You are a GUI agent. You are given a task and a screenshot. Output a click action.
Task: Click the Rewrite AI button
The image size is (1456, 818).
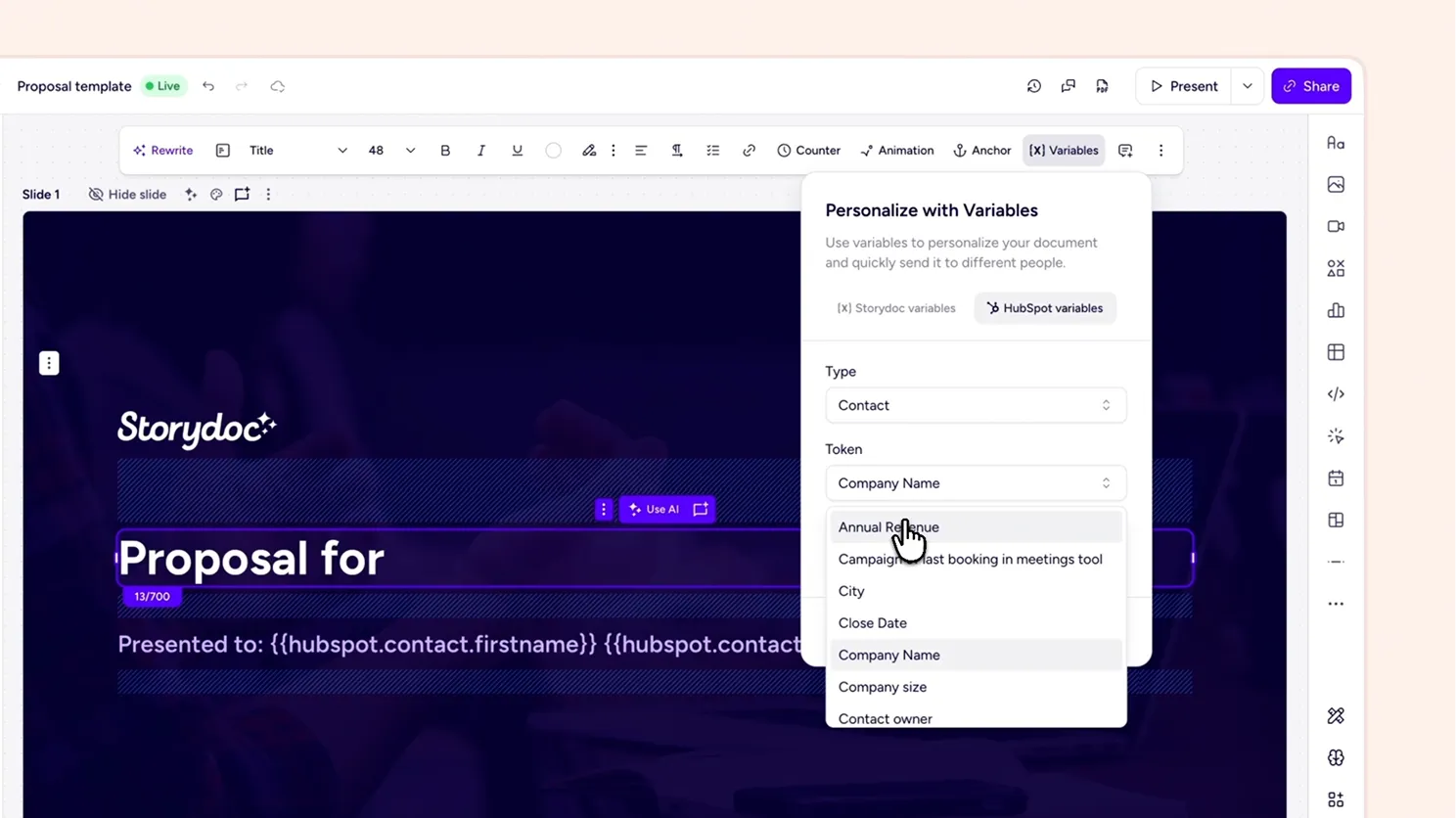click(163, 151)
